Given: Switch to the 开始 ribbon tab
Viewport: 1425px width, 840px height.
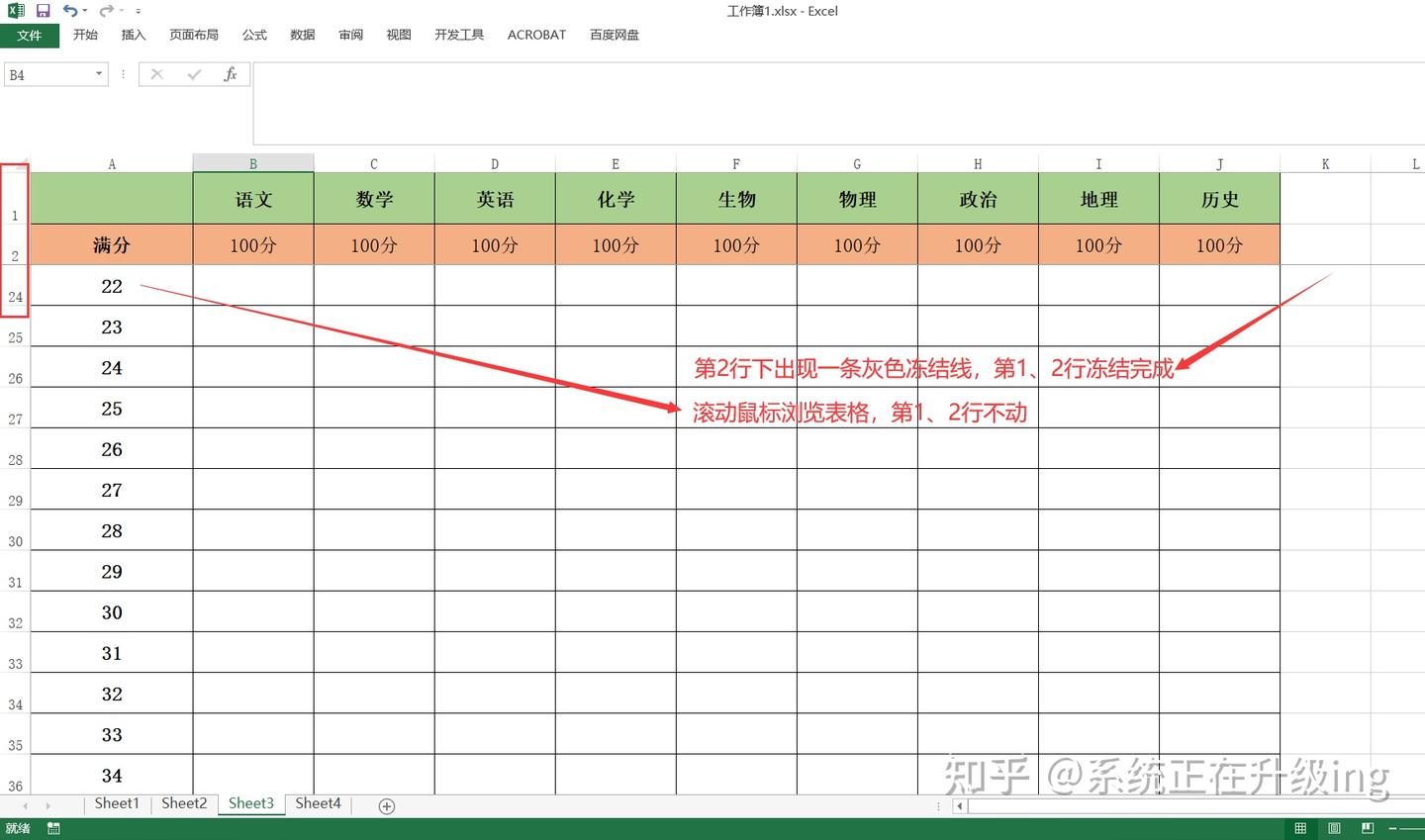Looking at the screenshot, I should pyautogui.click(x=85, y=35).
